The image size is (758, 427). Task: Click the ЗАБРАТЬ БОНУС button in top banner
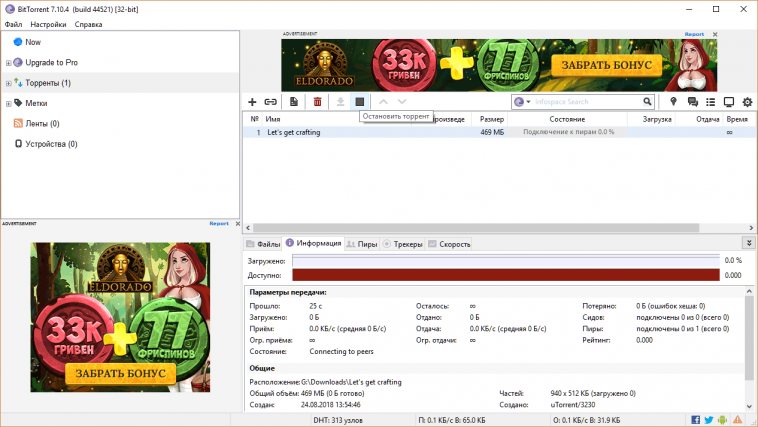606,65
